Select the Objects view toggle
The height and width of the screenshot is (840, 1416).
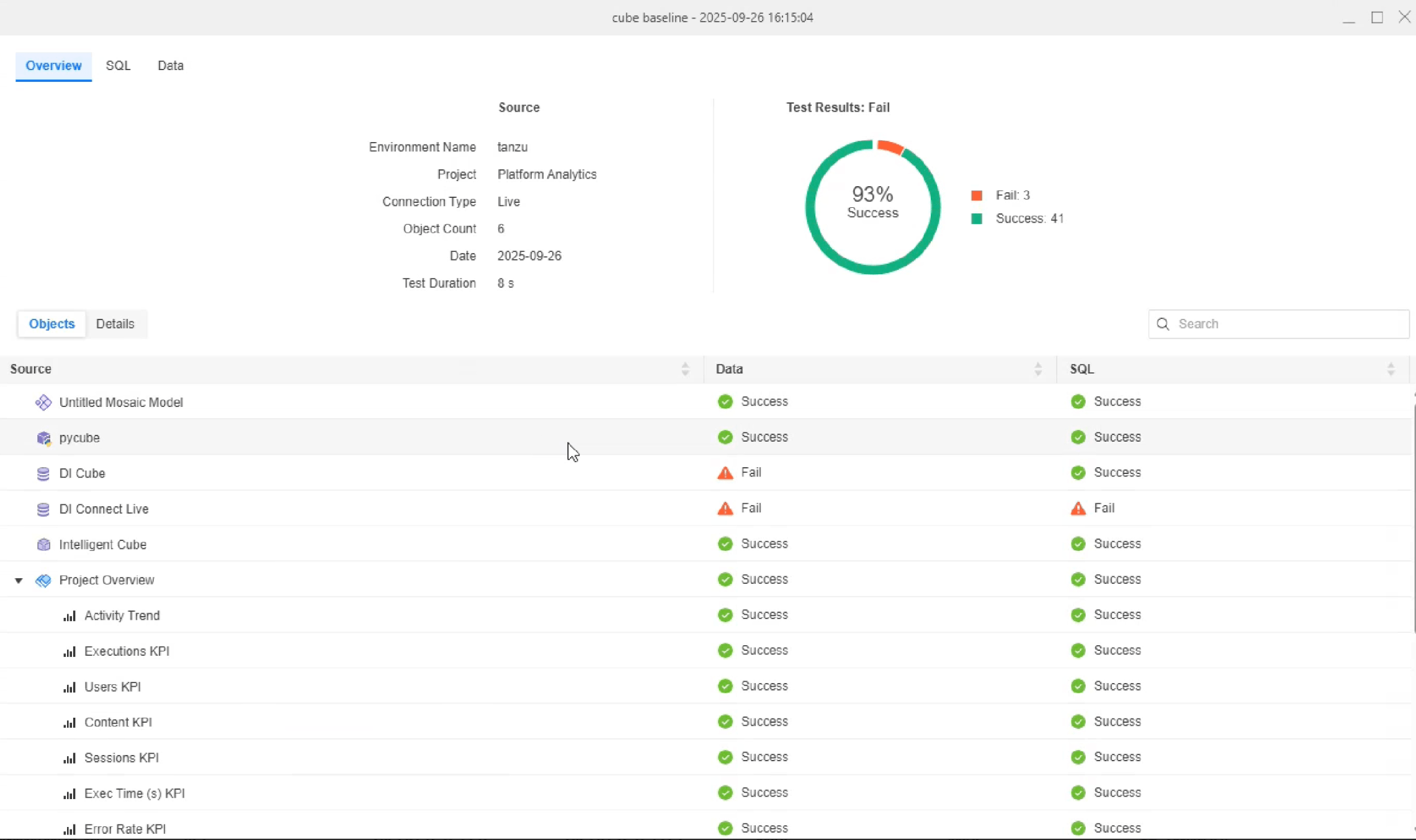coord(52,324)
